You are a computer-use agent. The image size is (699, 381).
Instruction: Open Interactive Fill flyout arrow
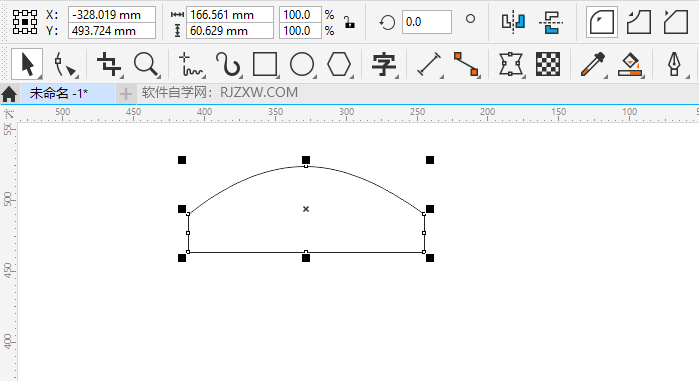[x=642, y=77]
